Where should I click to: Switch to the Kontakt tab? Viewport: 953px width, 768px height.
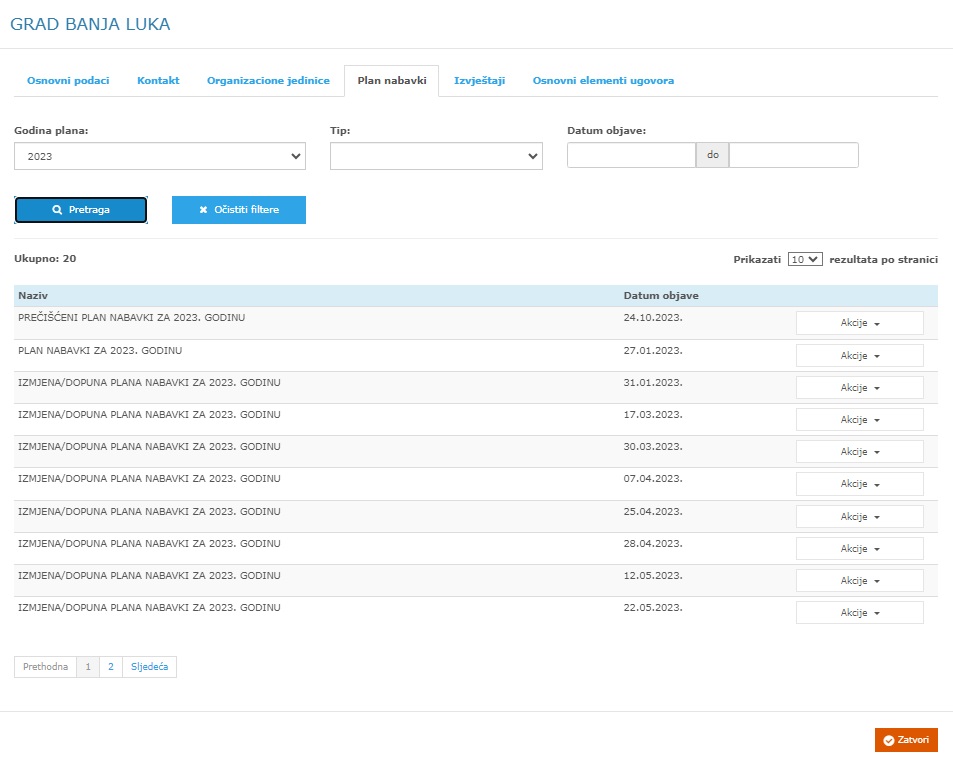click(158, 80)
